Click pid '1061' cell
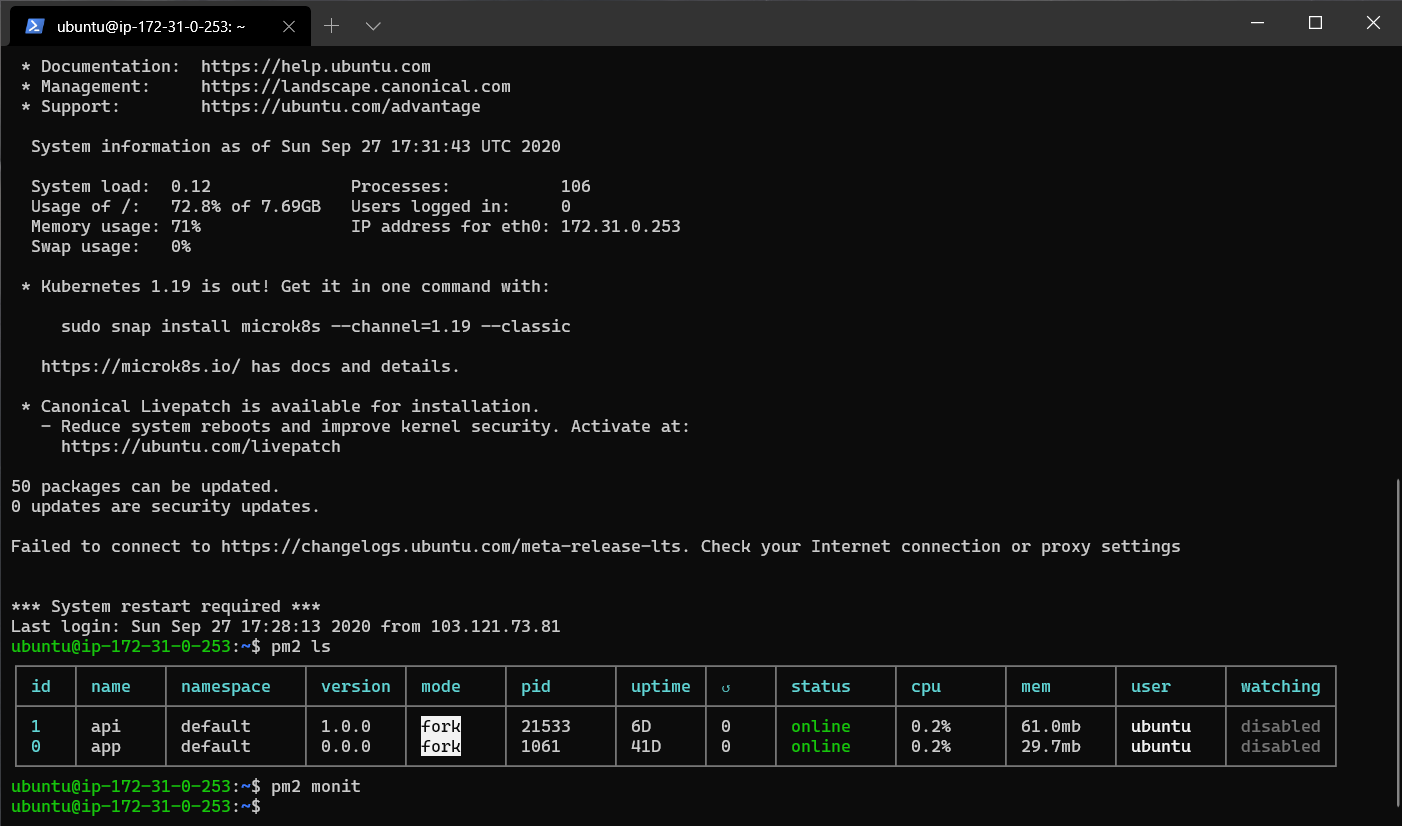Viewport: 1402px width, 826px height. point(541,747)
